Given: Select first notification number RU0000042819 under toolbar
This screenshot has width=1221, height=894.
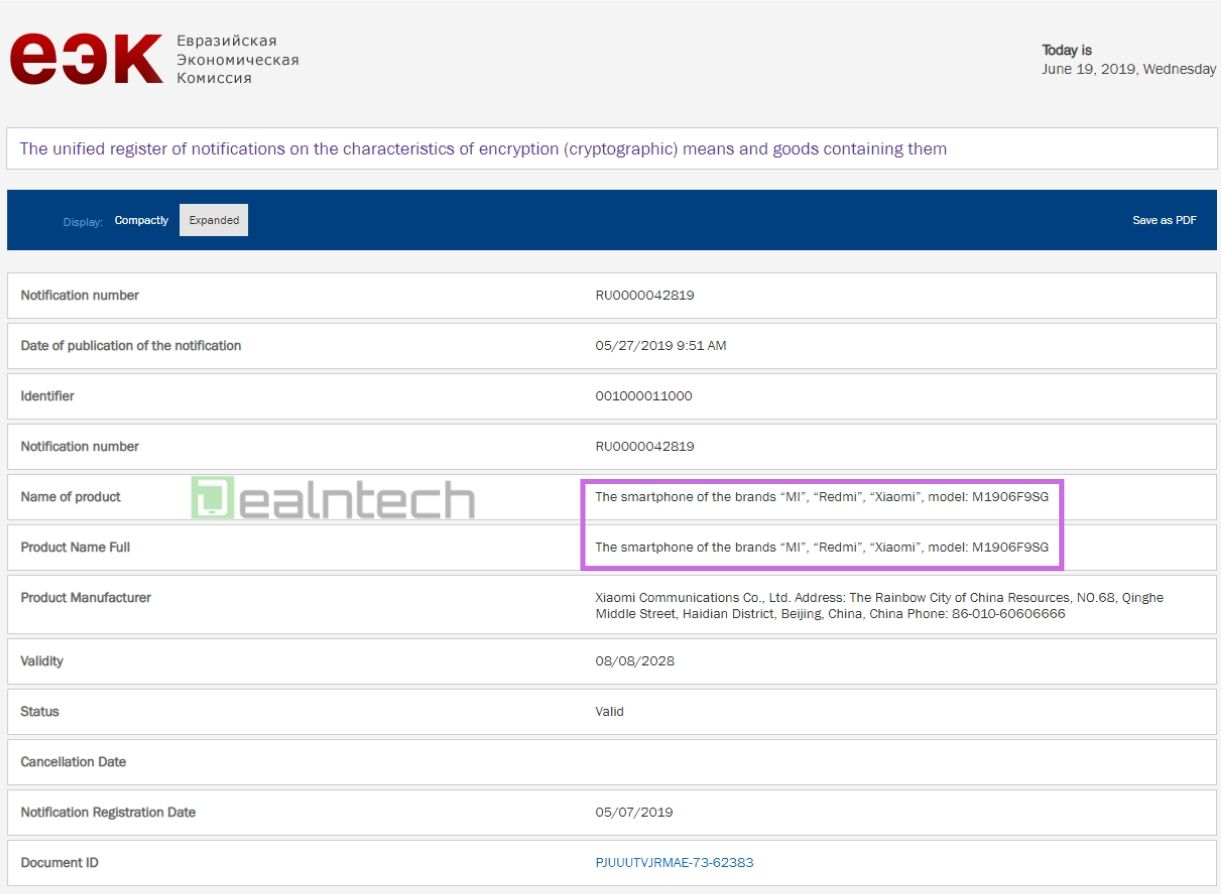Looking at the screenshot, I should point(645,295).
